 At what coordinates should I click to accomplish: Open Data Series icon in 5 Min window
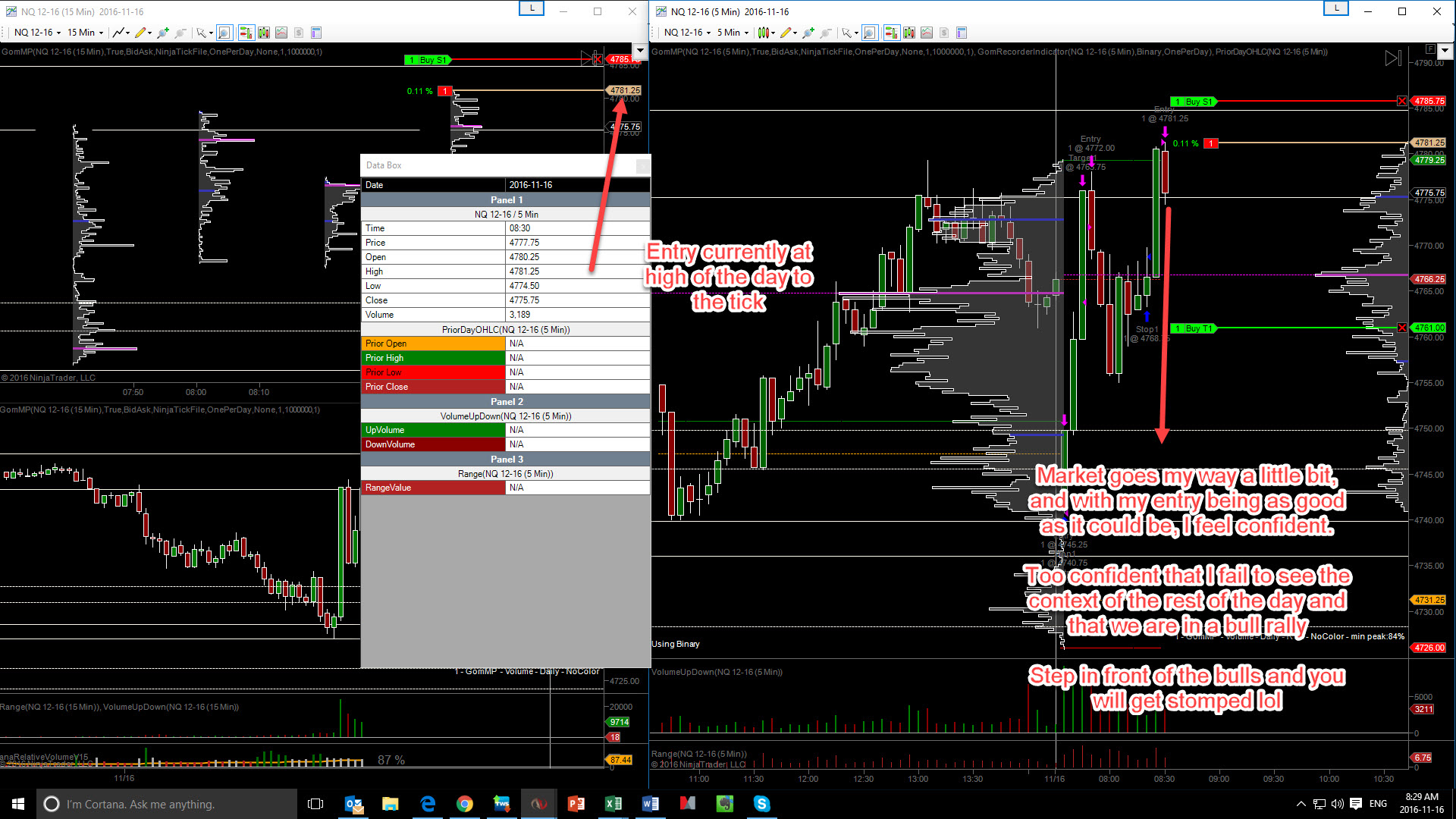909,33
